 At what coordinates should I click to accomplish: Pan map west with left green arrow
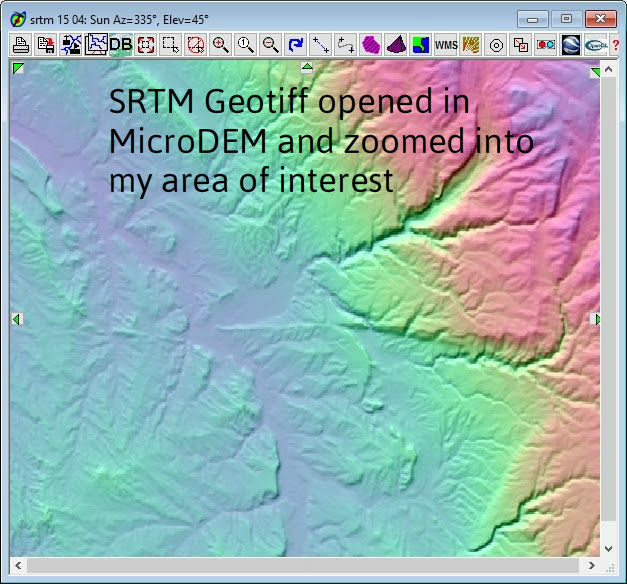click(17, 319)
